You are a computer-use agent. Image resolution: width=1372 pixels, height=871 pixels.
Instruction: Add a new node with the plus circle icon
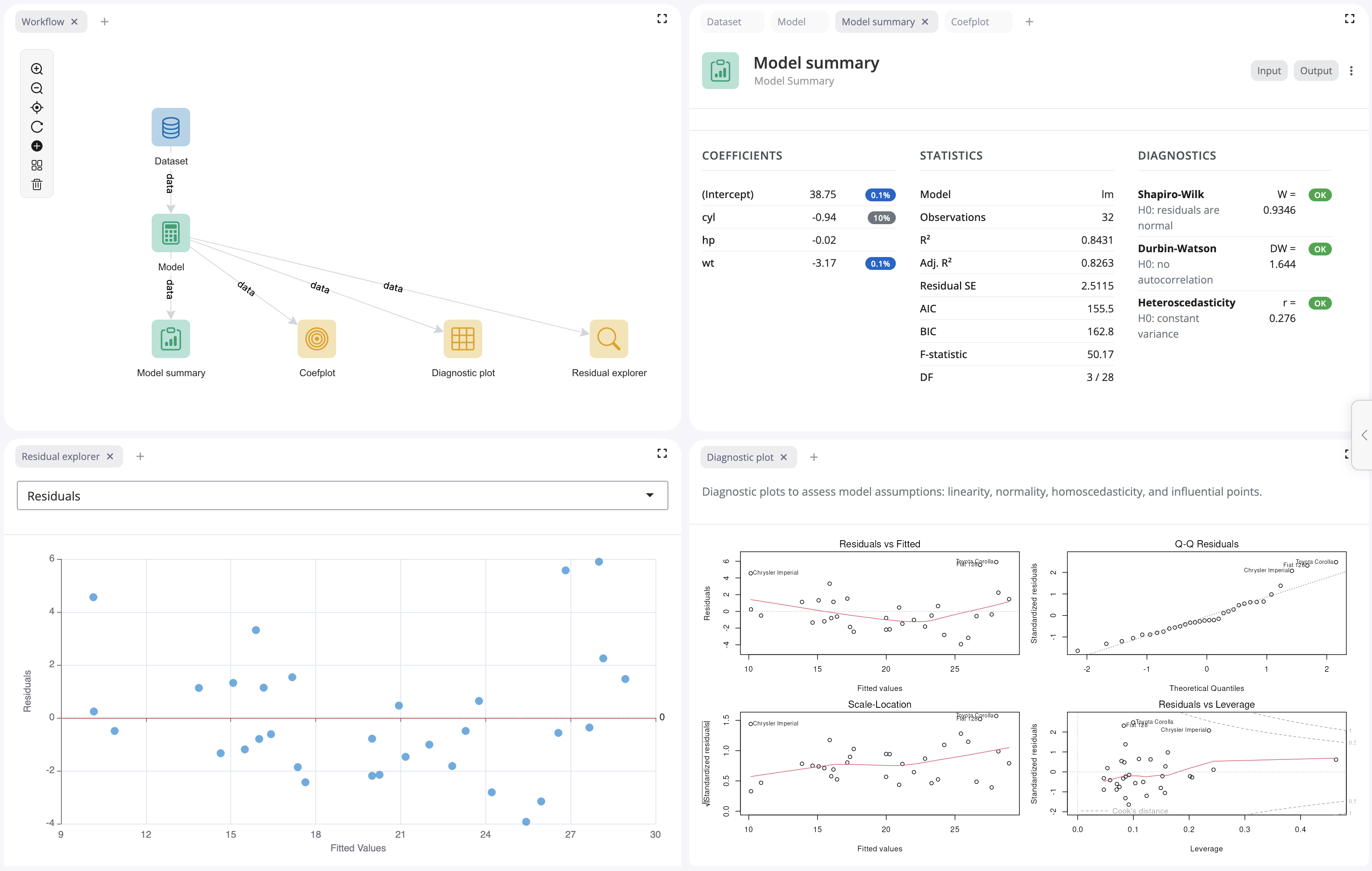37,146
